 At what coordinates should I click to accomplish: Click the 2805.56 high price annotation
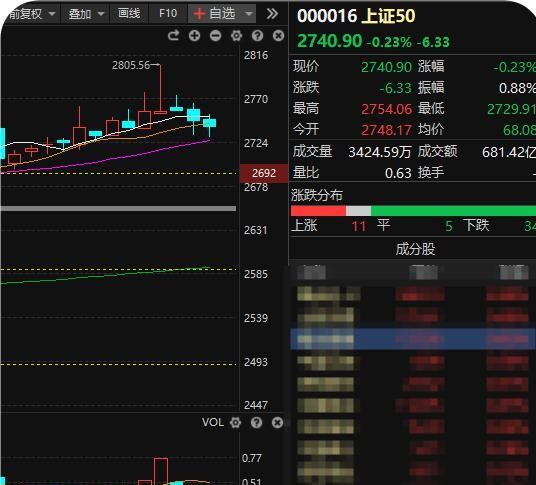click(131, 65)
